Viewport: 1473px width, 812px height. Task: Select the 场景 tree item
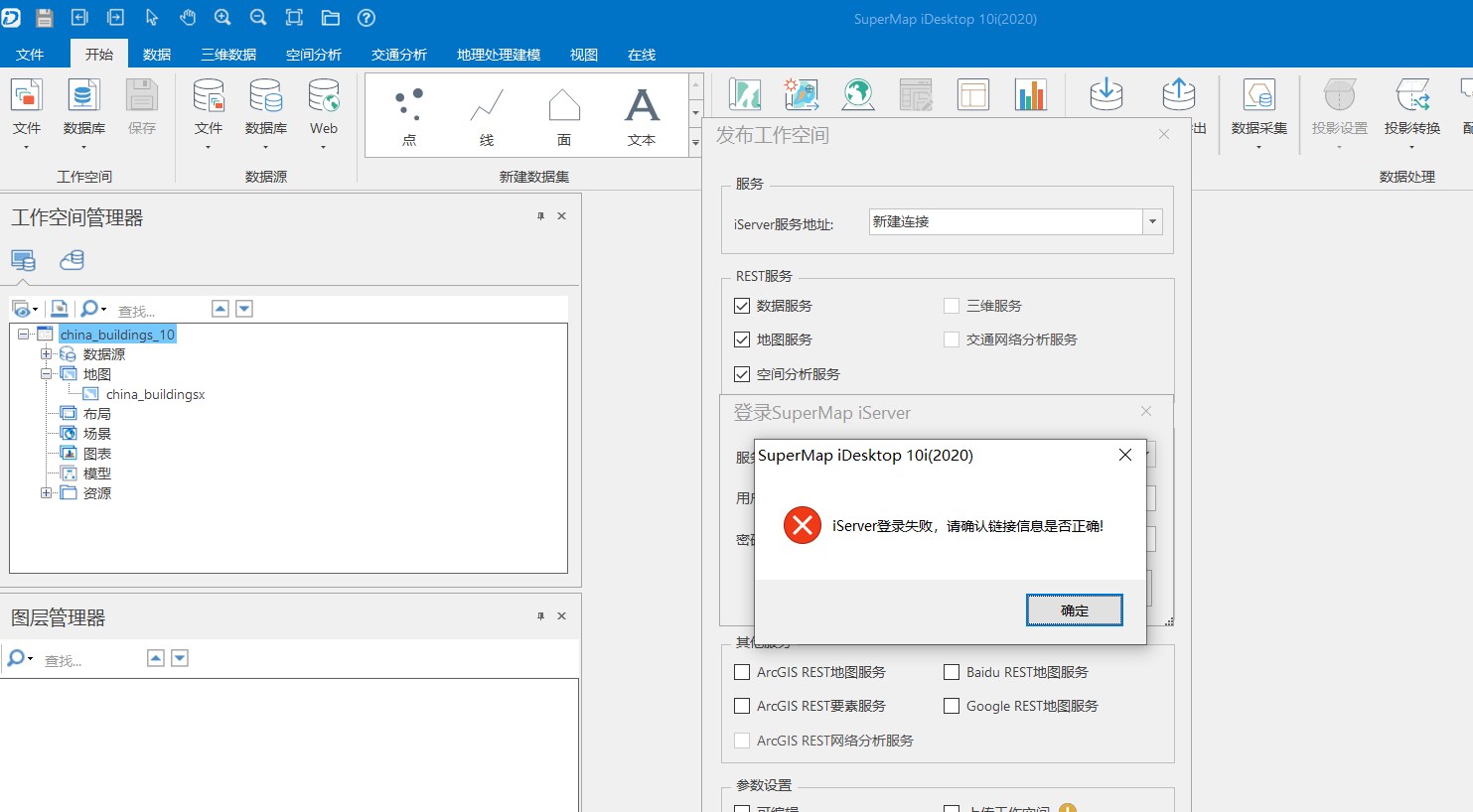click(x=97, y=434)
